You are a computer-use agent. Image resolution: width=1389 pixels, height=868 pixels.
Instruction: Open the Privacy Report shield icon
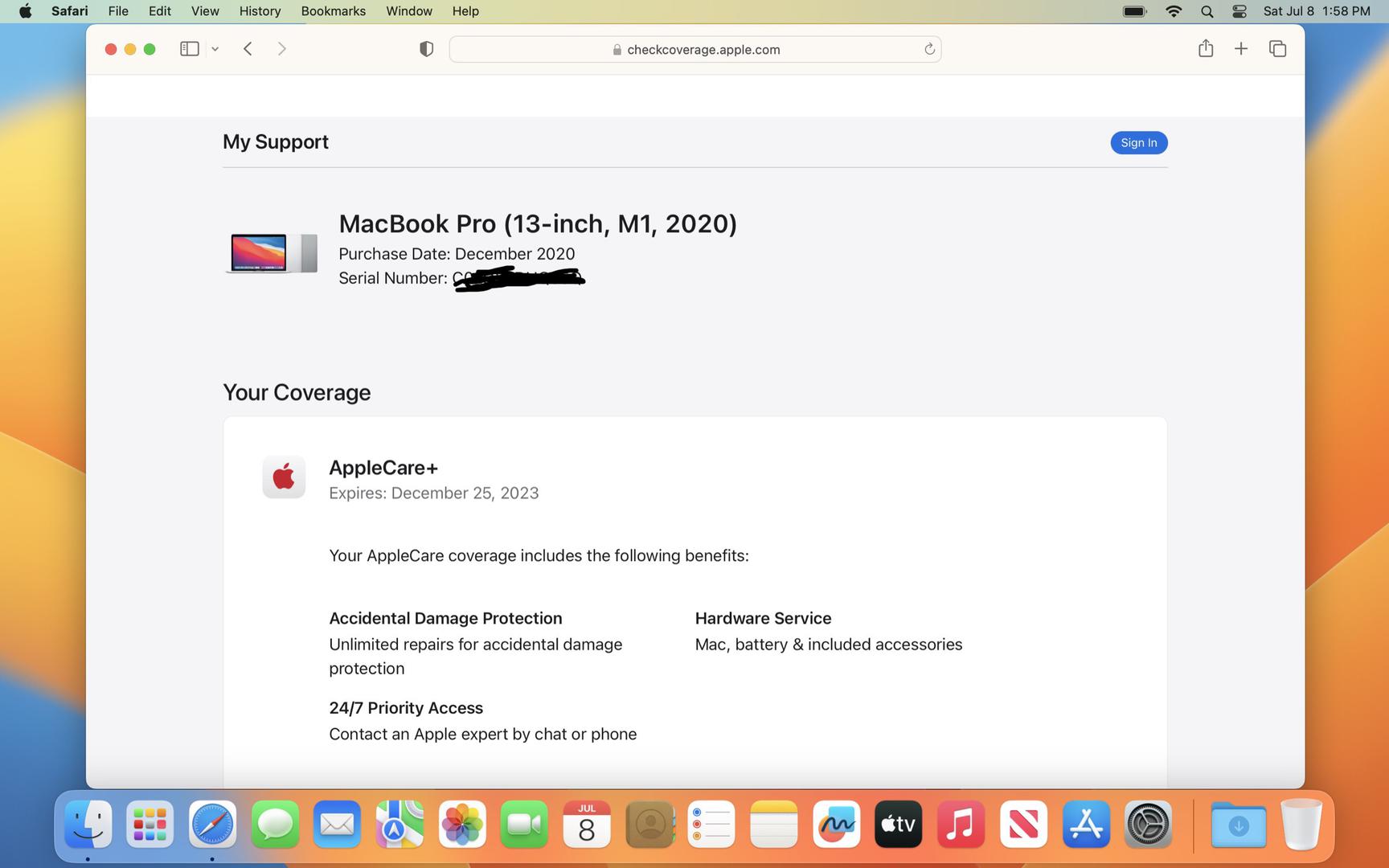point(427,49)
